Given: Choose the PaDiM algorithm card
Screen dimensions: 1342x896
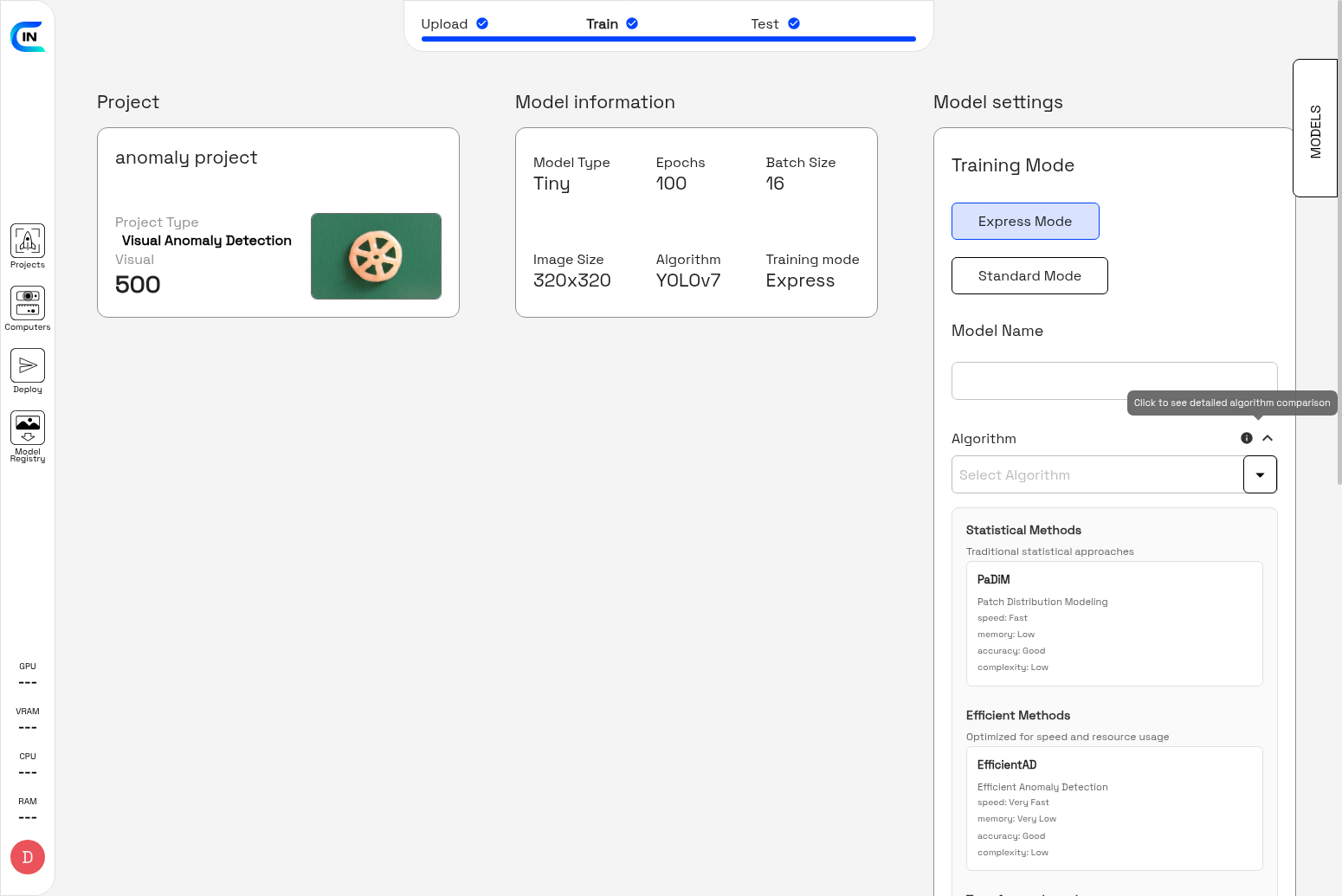Looking at the screenshot, I should coord(1114,623).
